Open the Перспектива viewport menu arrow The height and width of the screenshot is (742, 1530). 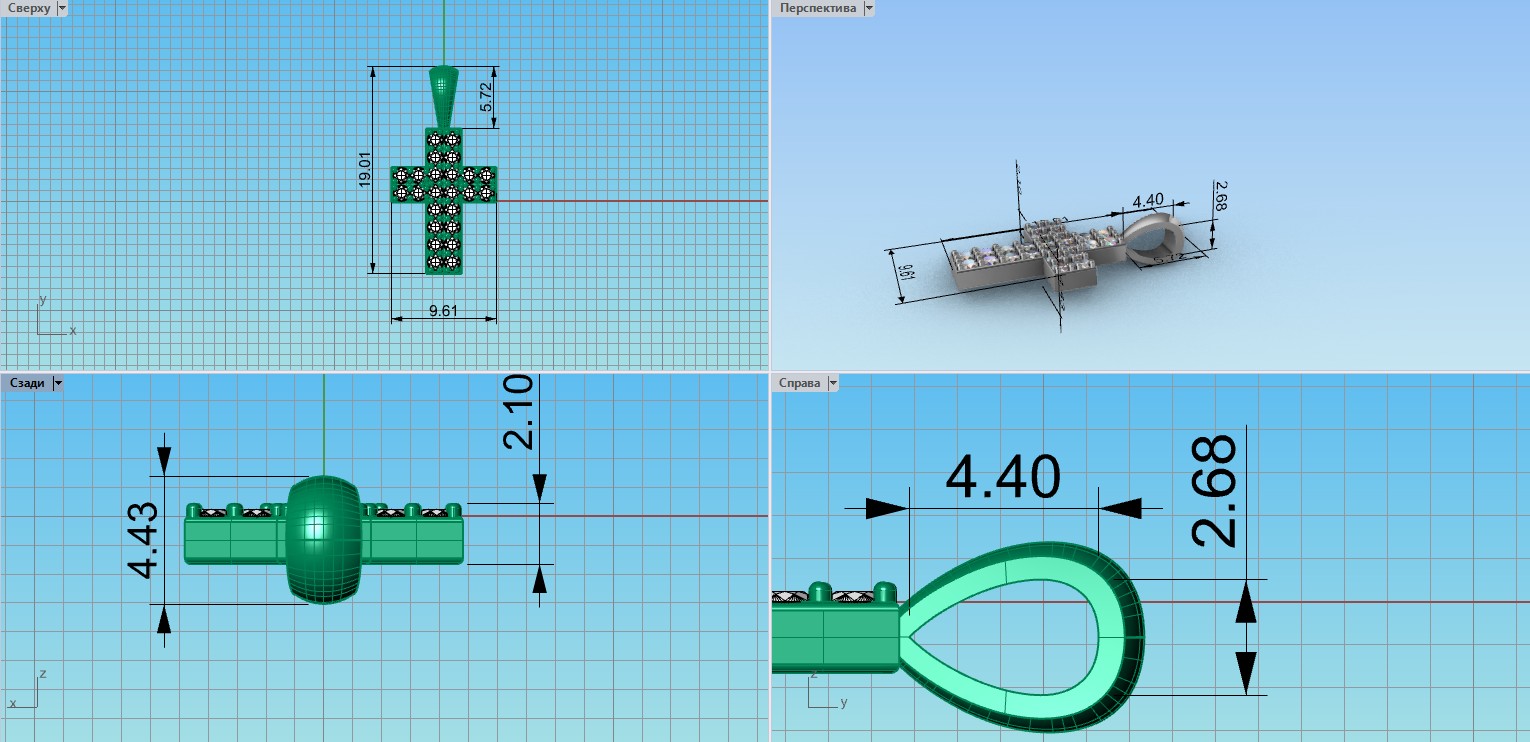coord(868,8)
